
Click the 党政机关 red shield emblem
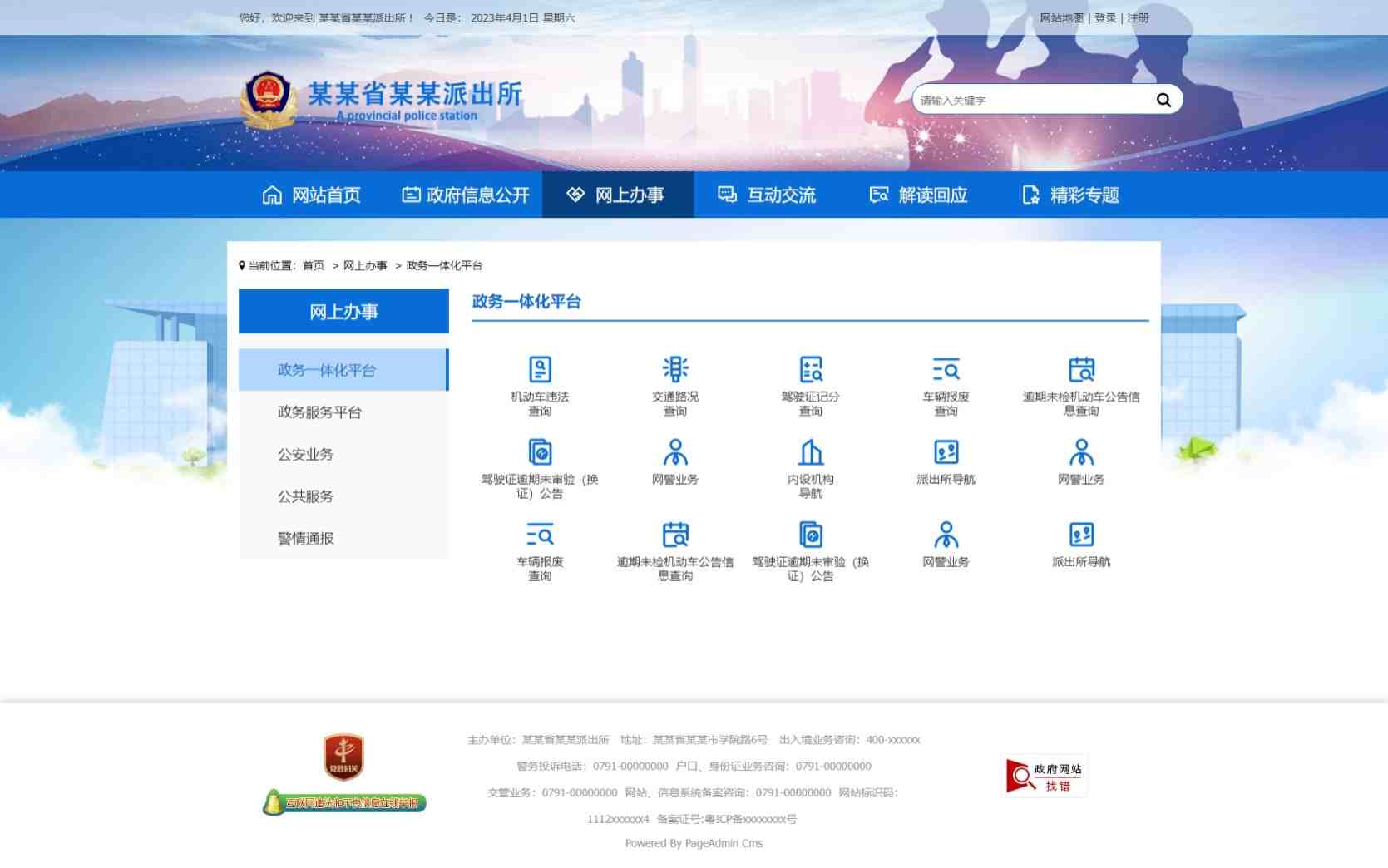coord(343,757)
